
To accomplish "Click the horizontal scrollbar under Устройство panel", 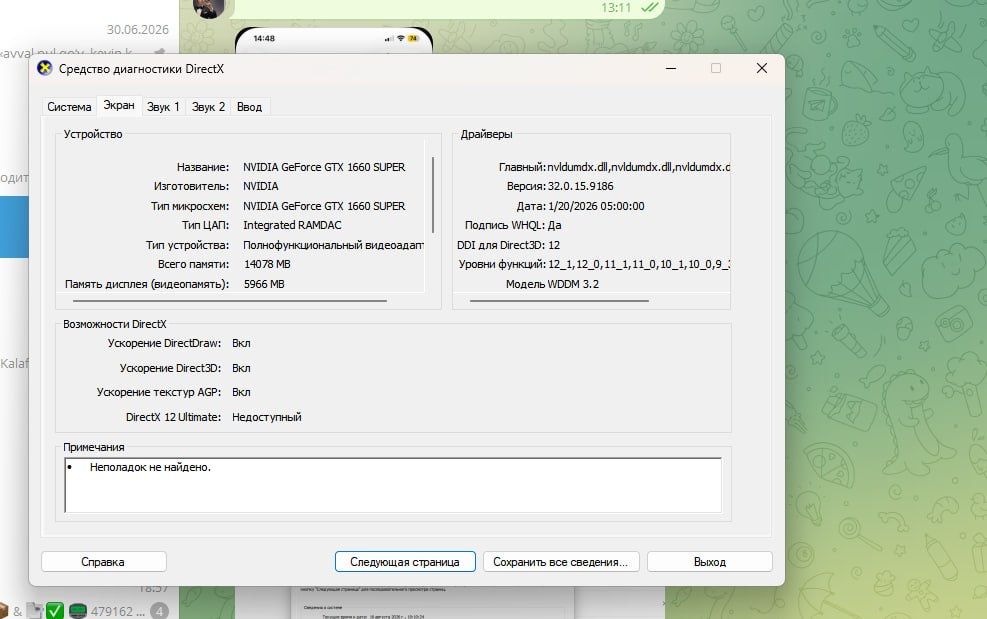I will (230, 301).
